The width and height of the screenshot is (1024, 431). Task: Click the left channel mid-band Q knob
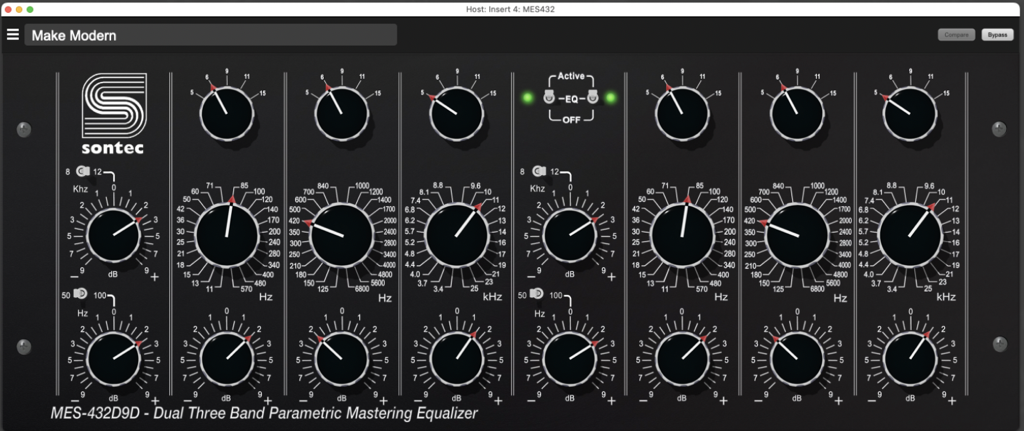point(341,114)
